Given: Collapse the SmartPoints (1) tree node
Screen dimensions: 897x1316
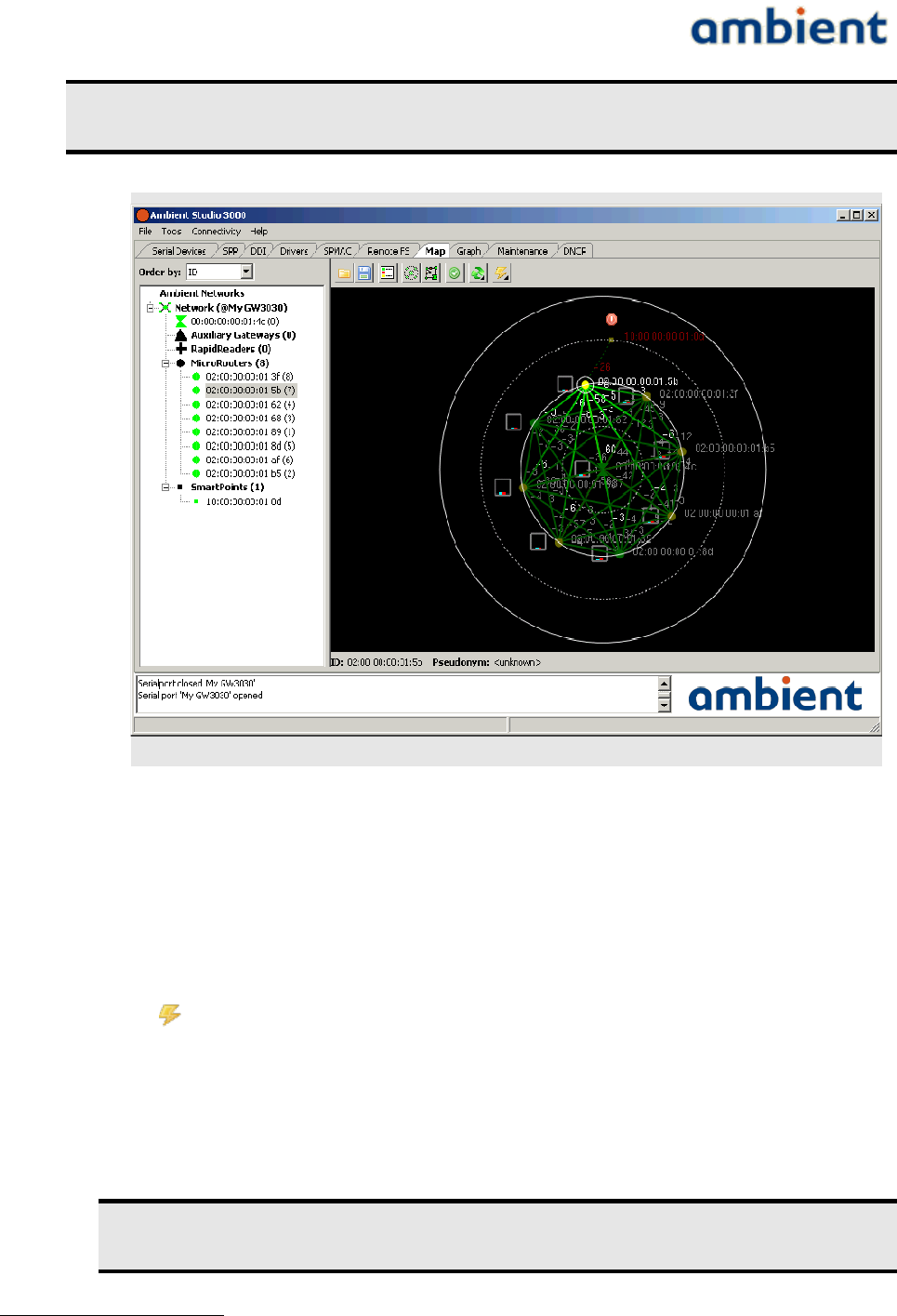Looking at the screenshot, I should [165, 487].
